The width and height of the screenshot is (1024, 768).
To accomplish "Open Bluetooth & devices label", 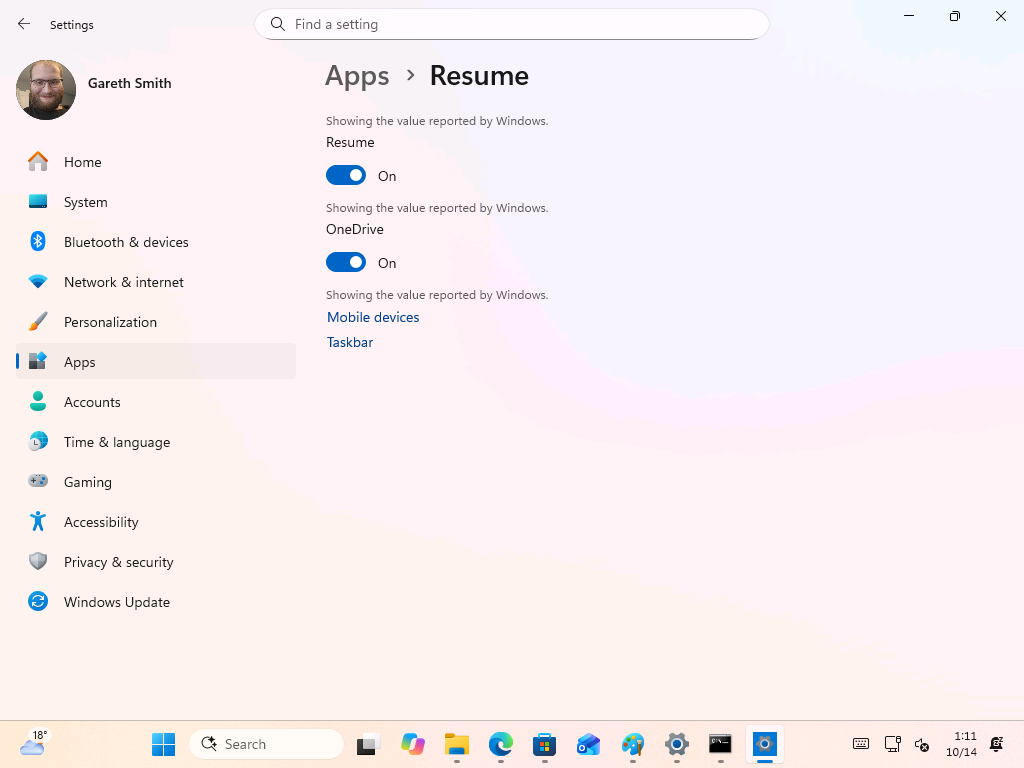I will pos(126,242).
